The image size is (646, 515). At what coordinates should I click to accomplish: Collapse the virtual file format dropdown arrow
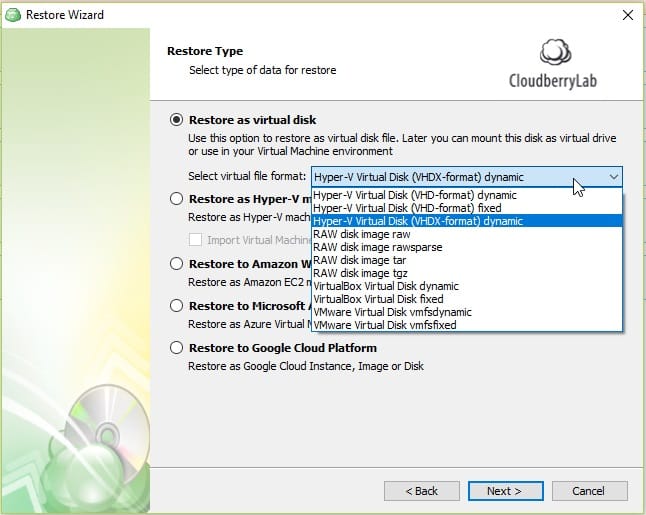(x=613, y=177)
